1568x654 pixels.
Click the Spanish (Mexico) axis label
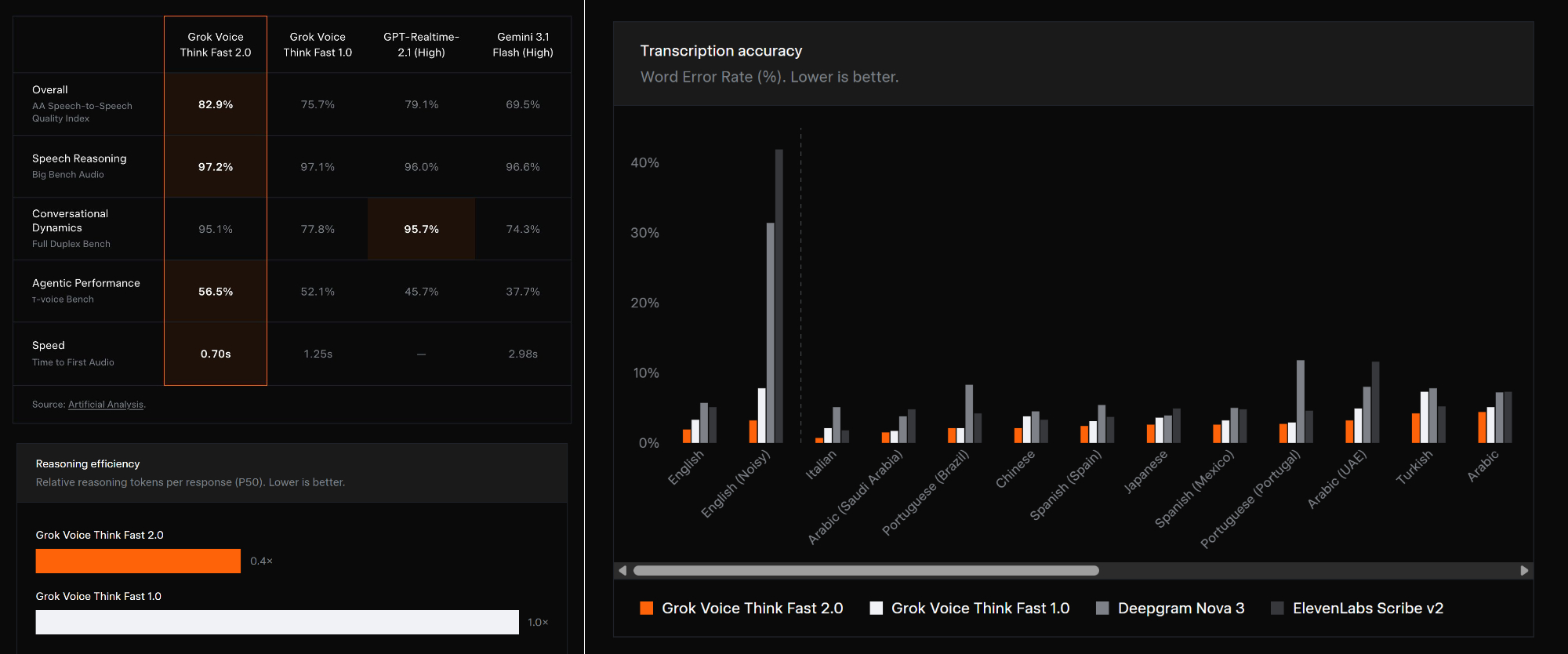pos(1195,489)
